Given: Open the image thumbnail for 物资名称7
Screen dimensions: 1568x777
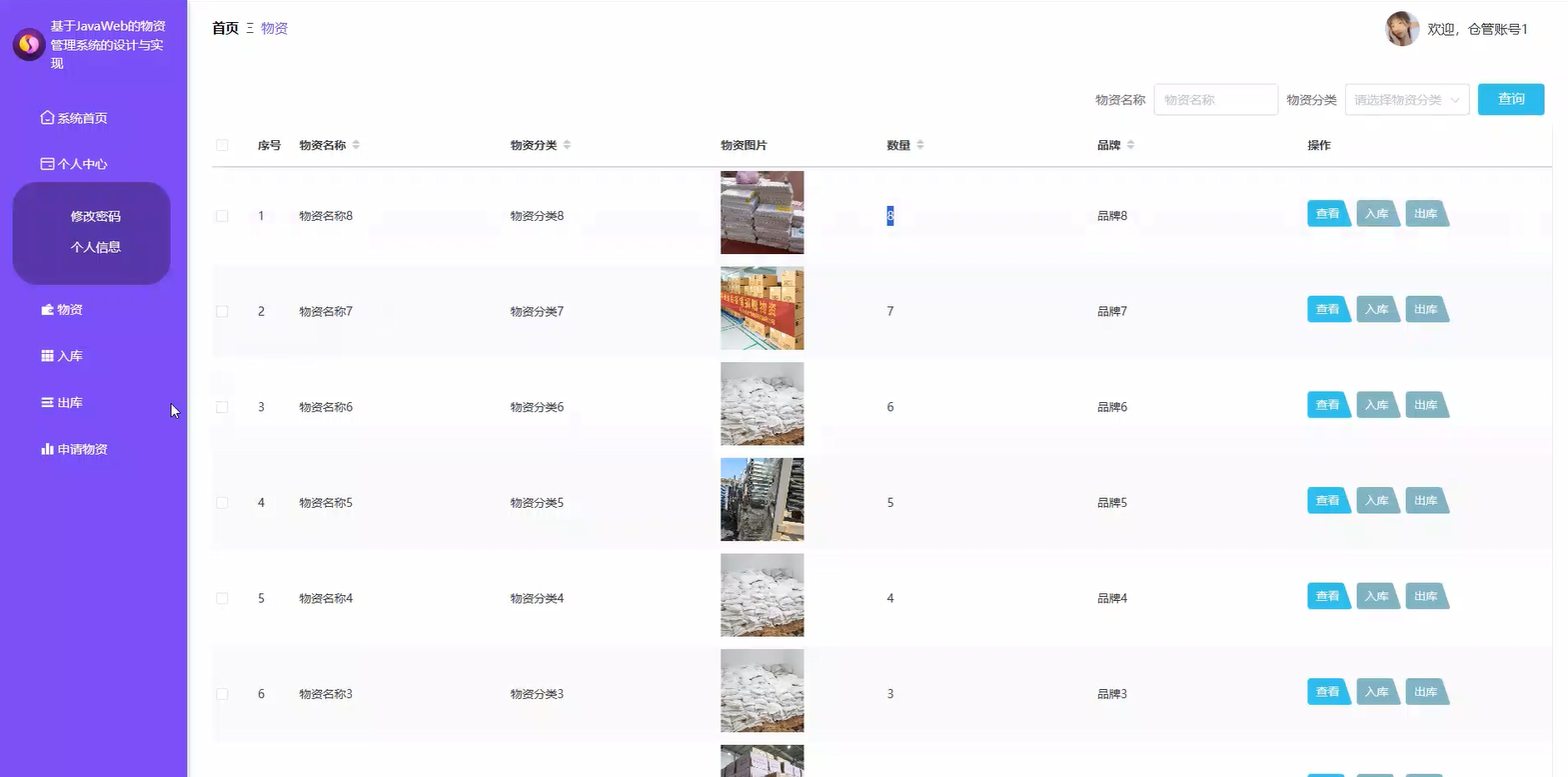Looking at the screenshot, I should (762, 308).
